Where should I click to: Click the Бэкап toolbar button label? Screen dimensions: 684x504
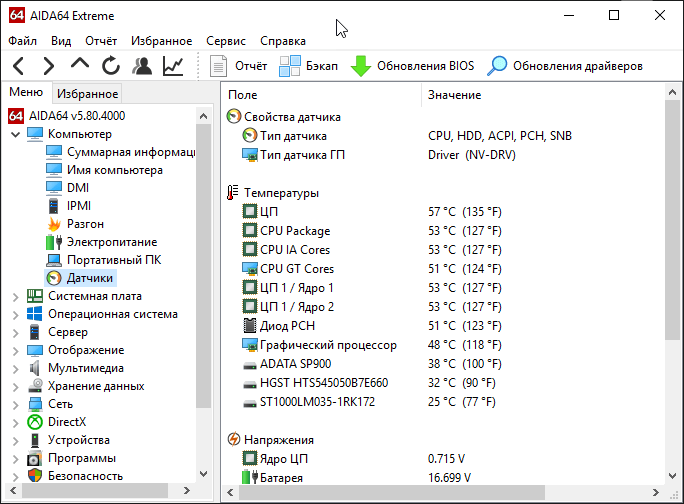(322, 66)
